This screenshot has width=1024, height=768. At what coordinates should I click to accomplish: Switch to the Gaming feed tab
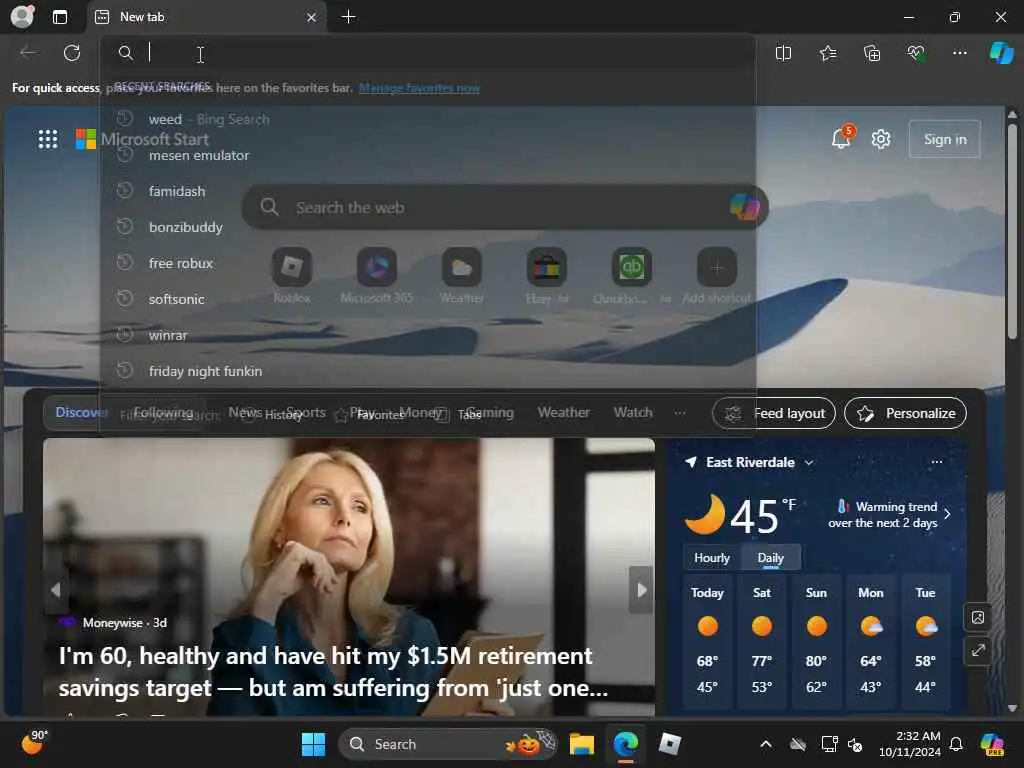[x=490, y=412]
